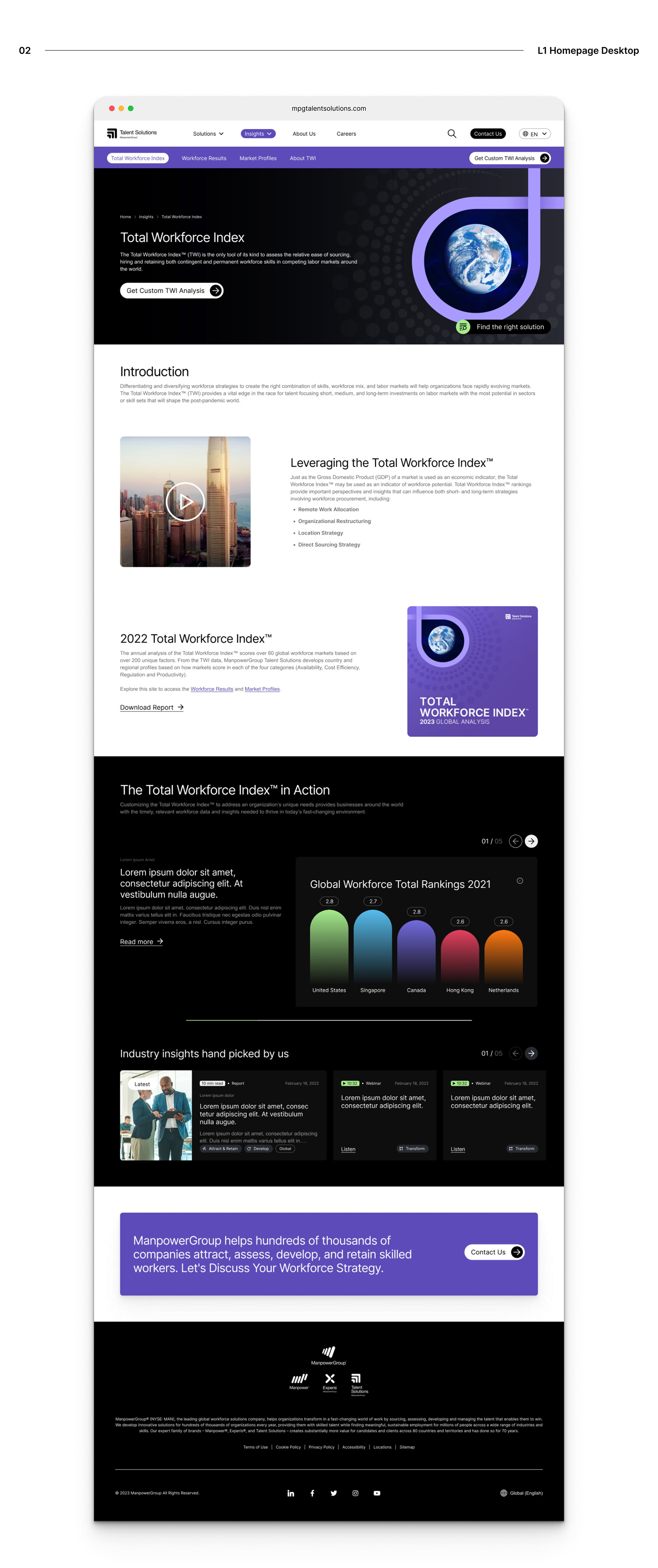The height and width of the screenshot is (1568, 658).
Task: Open the LinkedIn icon in footer
Action: click(x=290, y=1493)
